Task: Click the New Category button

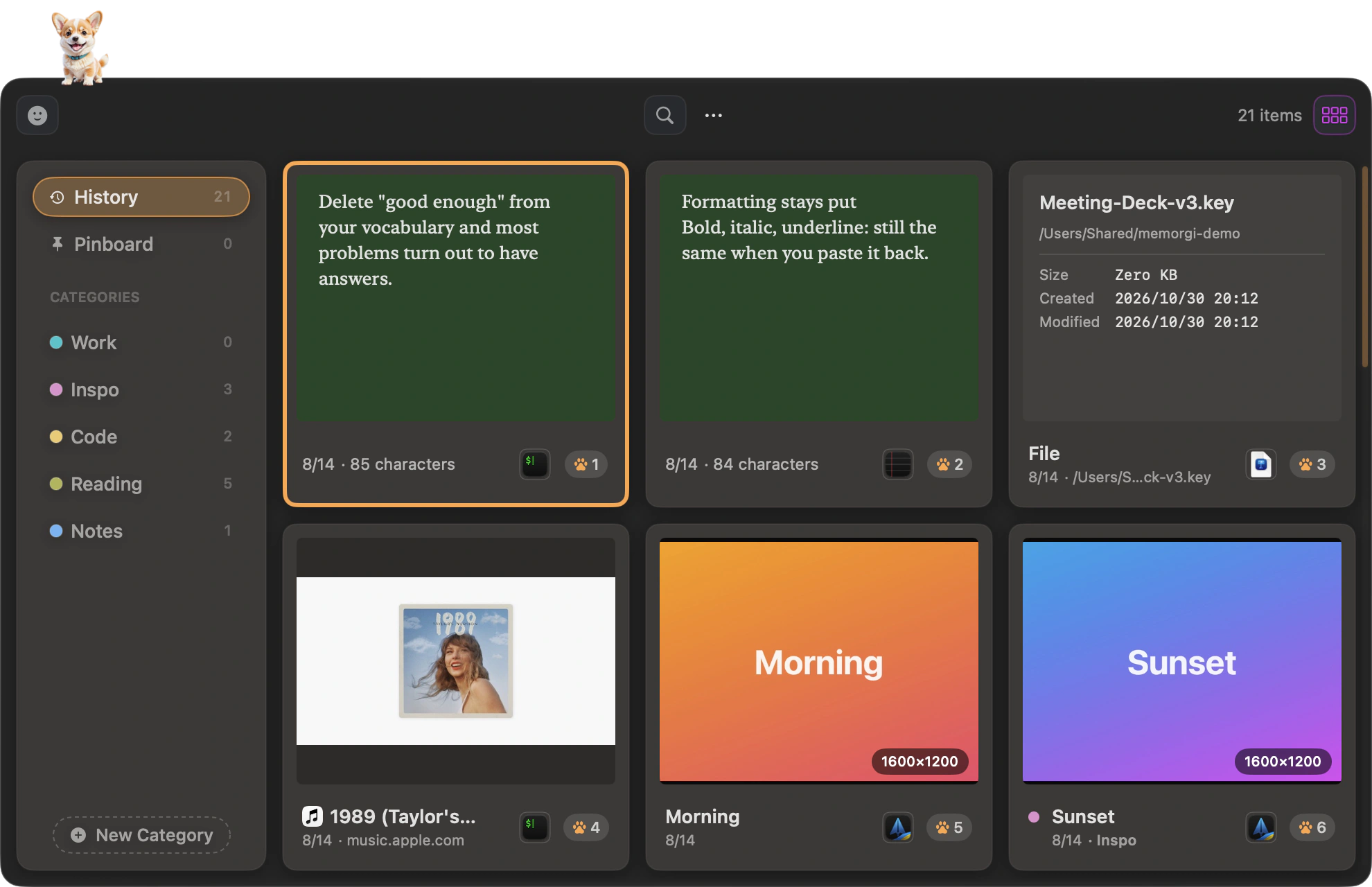Action: 142,835
